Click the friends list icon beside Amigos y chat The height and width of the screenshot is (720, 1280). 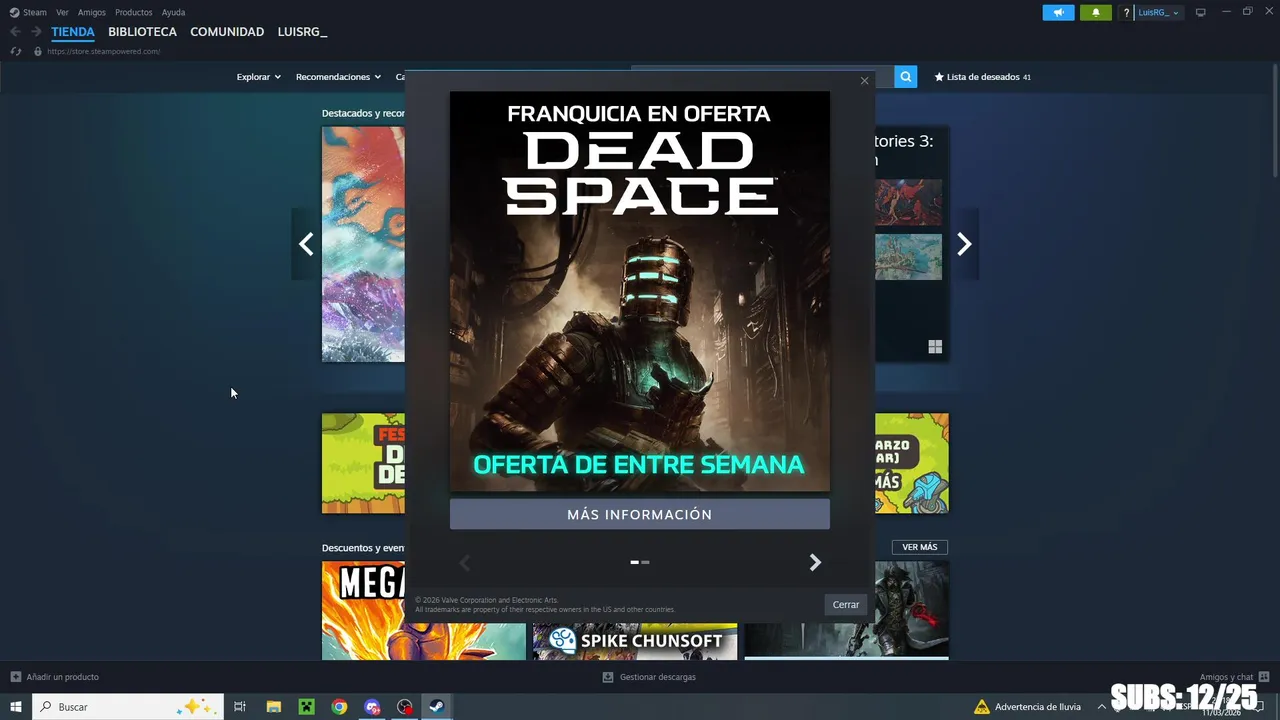tap(1264, 677)
